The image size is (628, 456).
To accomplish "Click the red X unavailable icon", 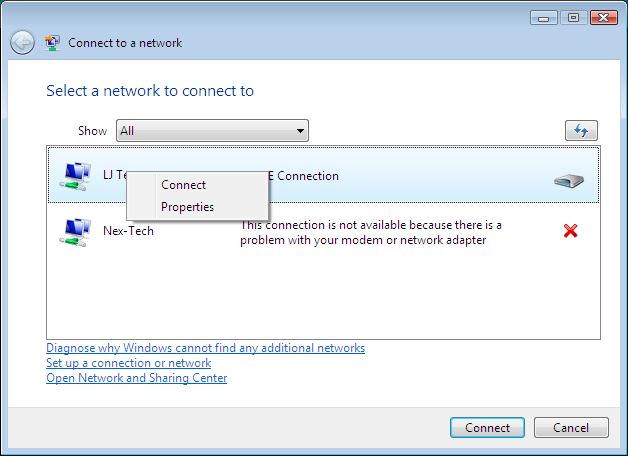I will point(570,231).
